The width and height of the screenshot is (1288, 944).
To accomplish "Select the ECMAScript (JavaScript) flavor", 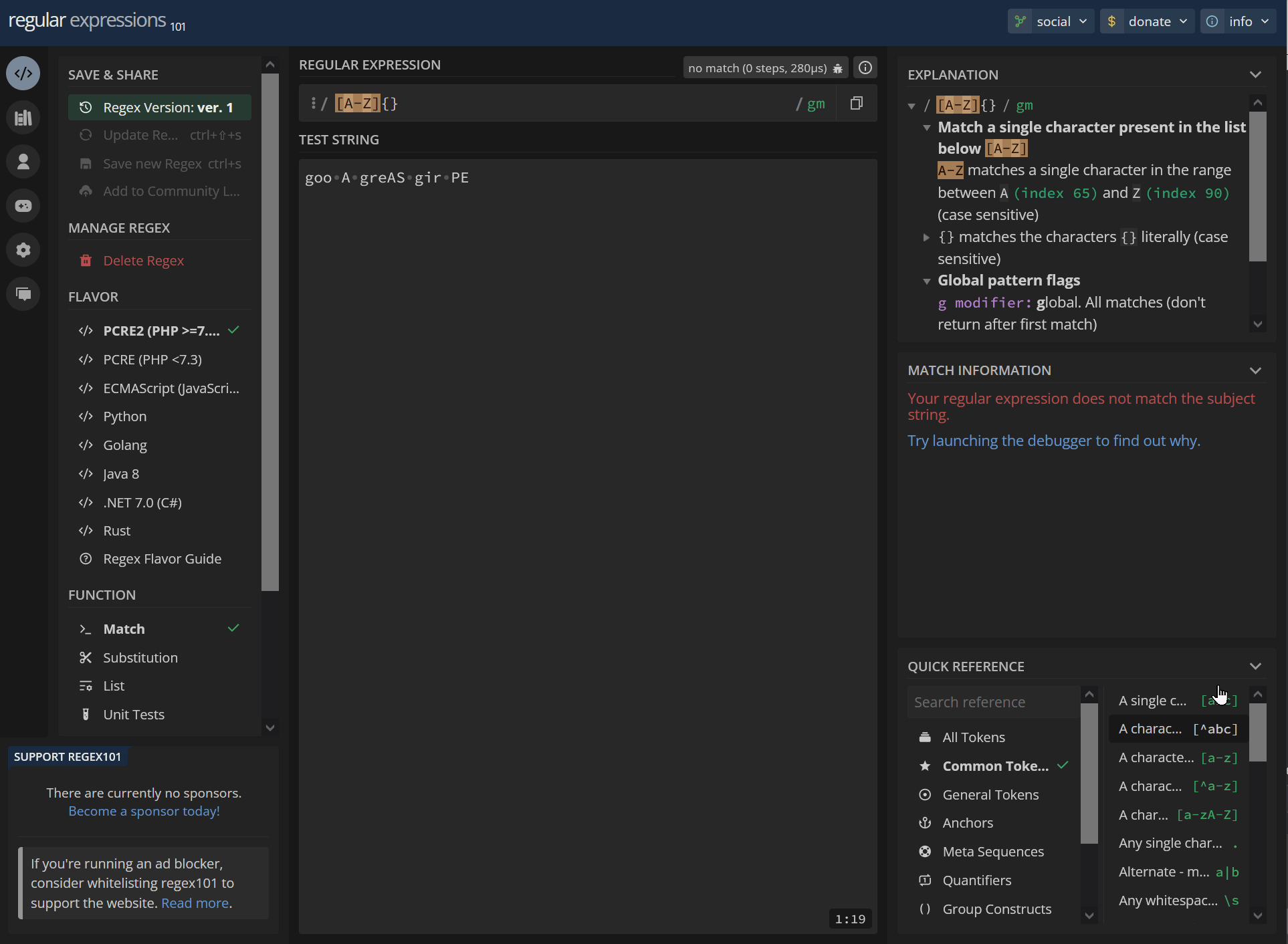I will point(159,388).
